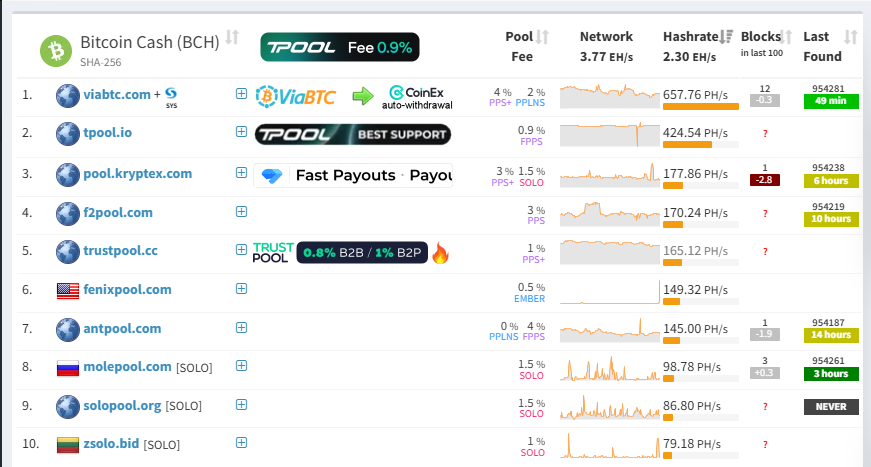Click the molepool.com hashrate history chart
The image size is (871, 467).
[610, 368]
